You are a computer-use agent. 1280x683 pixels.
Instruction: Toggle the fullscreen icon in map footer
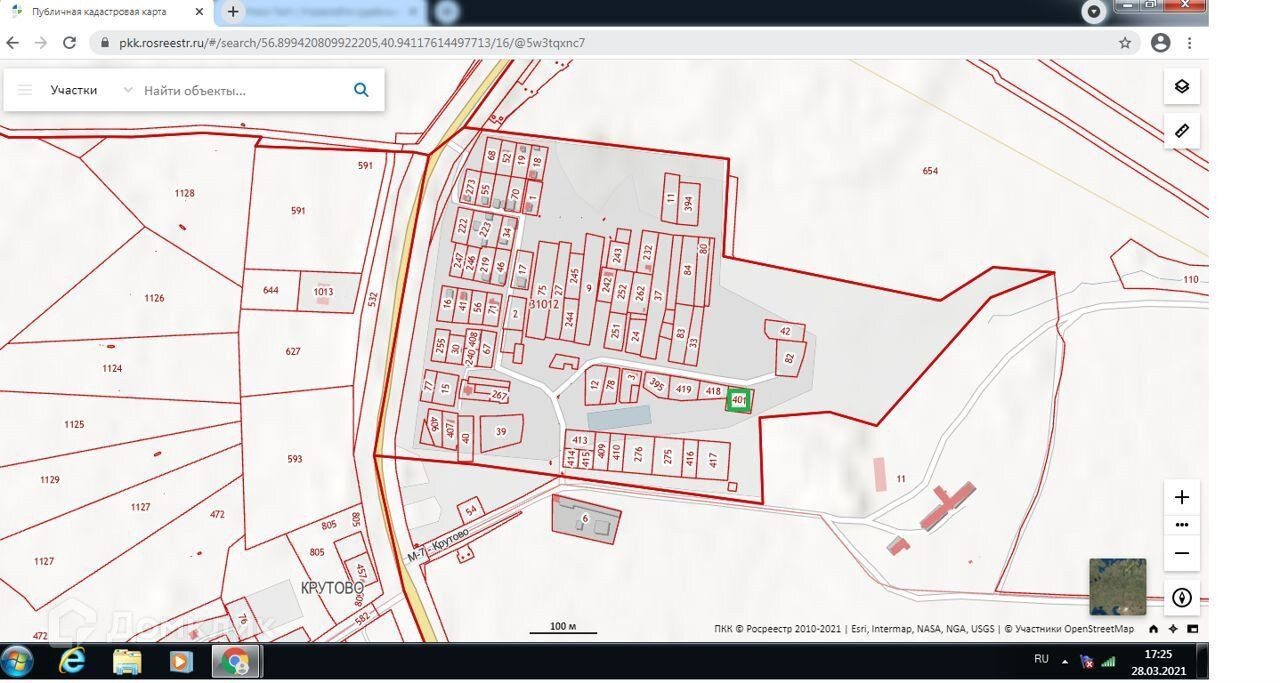(x=1192, y=629)
